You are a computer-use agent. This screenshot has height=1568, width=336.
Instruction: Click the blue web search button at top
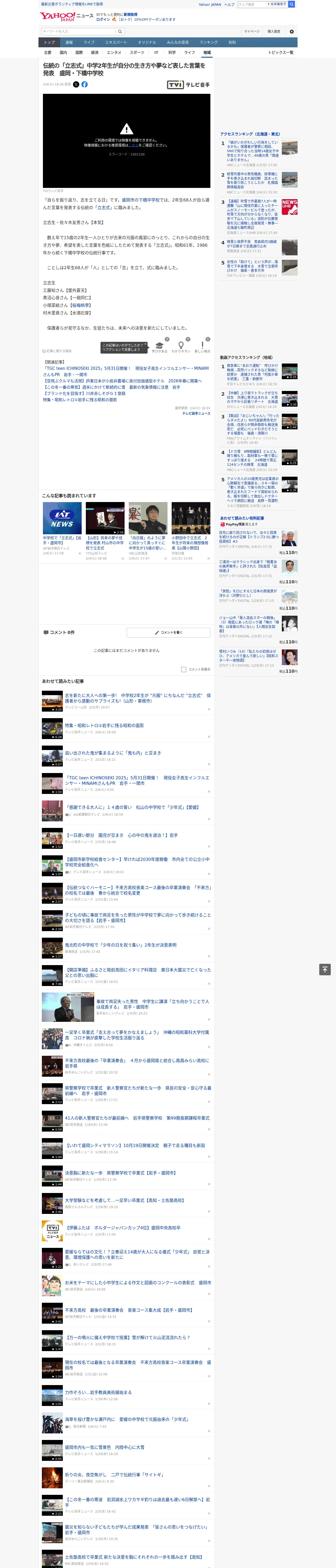292,4
